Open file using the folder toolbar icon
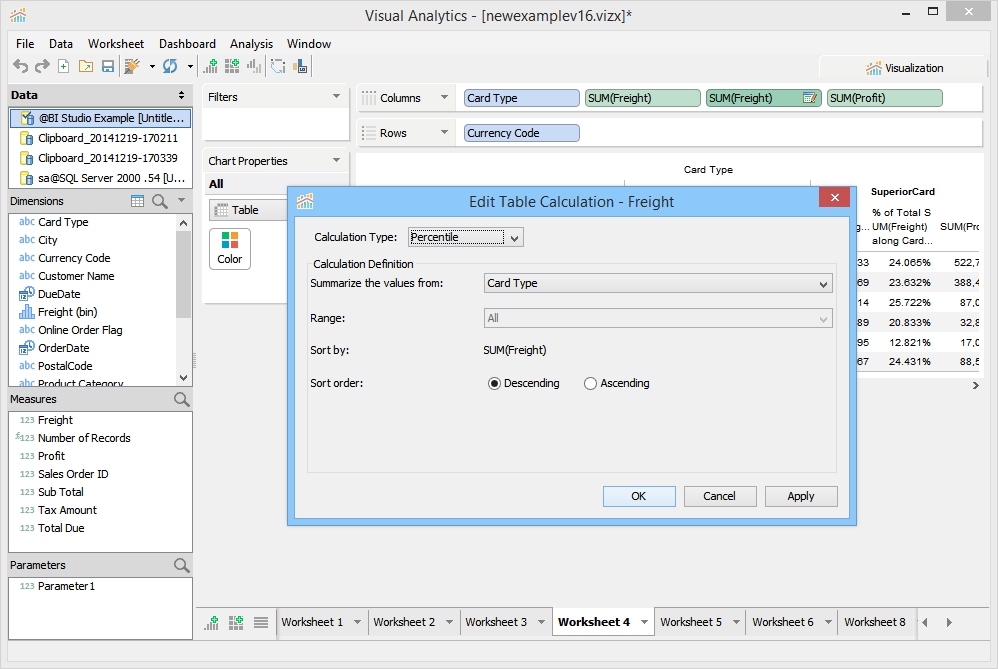998x669 pixels. tap(86, 66)
